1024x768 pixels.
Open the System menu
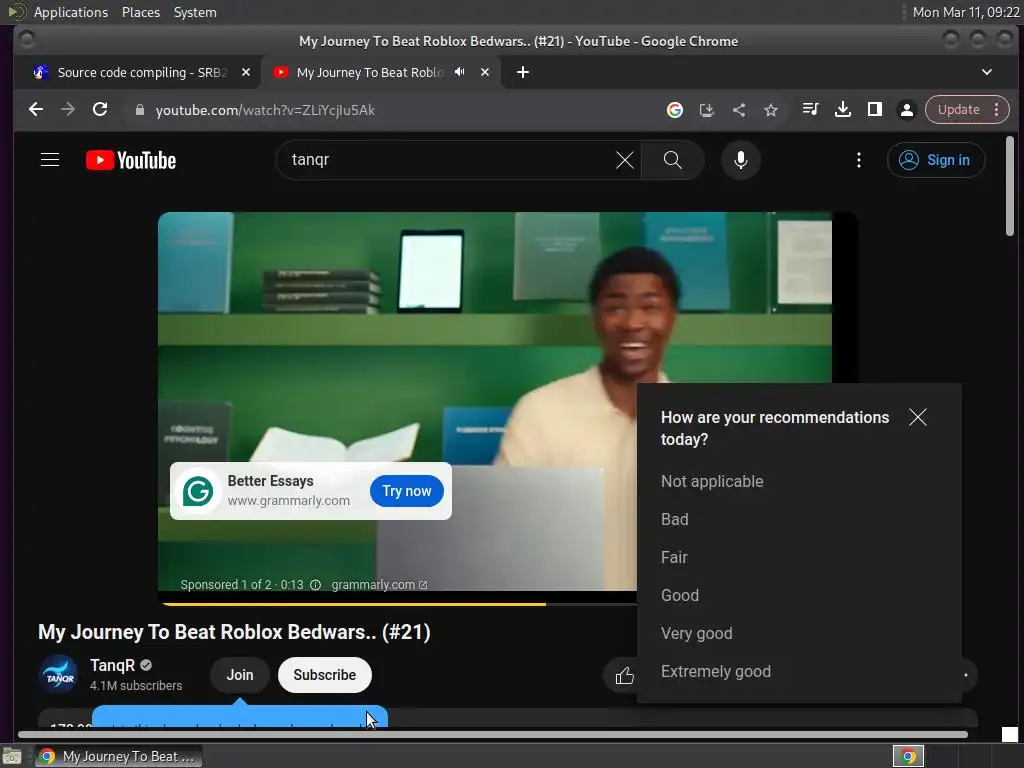pyautogui.click(x=195, y=12)
